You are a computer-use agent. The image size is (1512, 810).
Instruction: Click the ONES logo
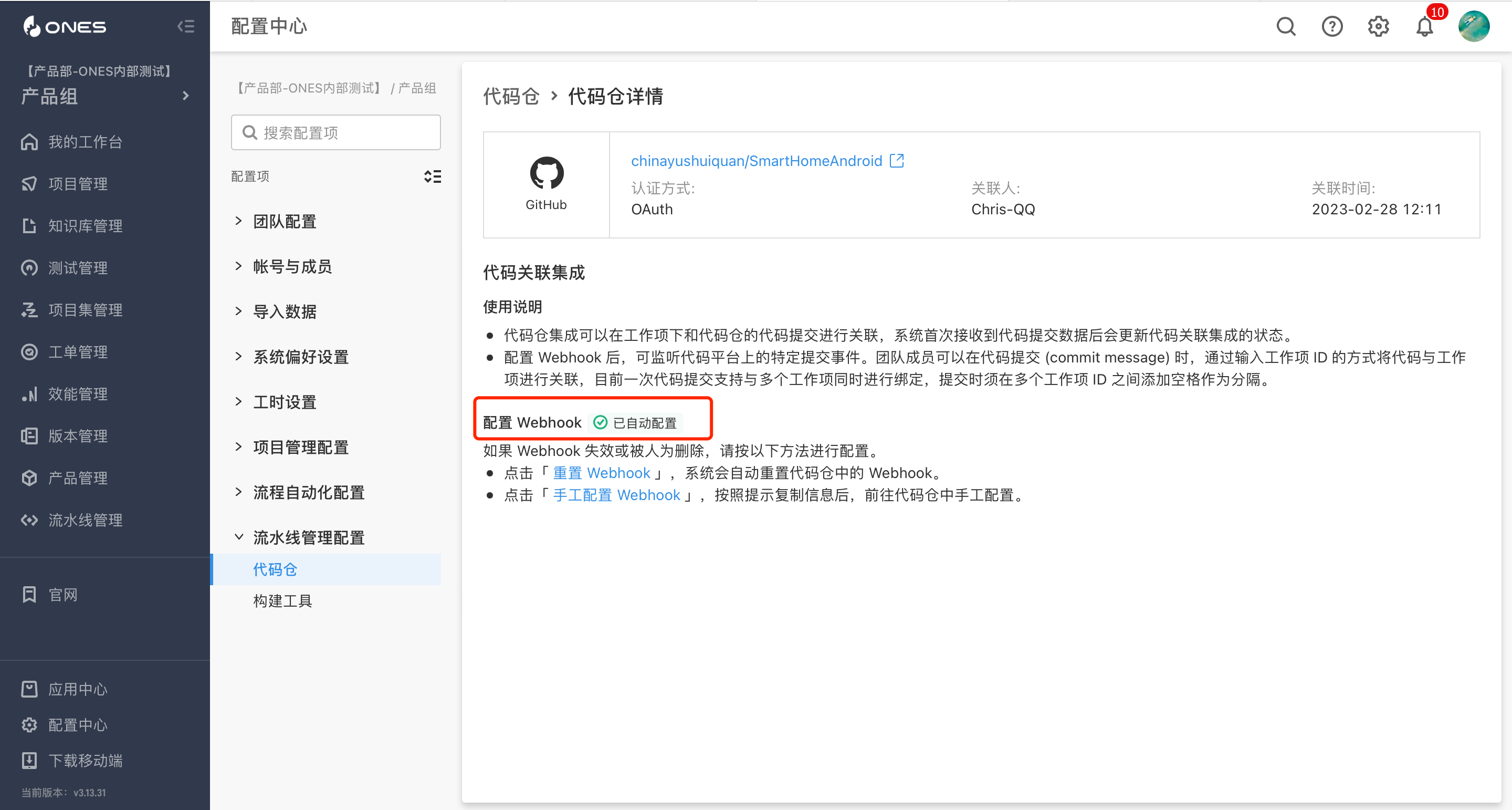[65, 26]
